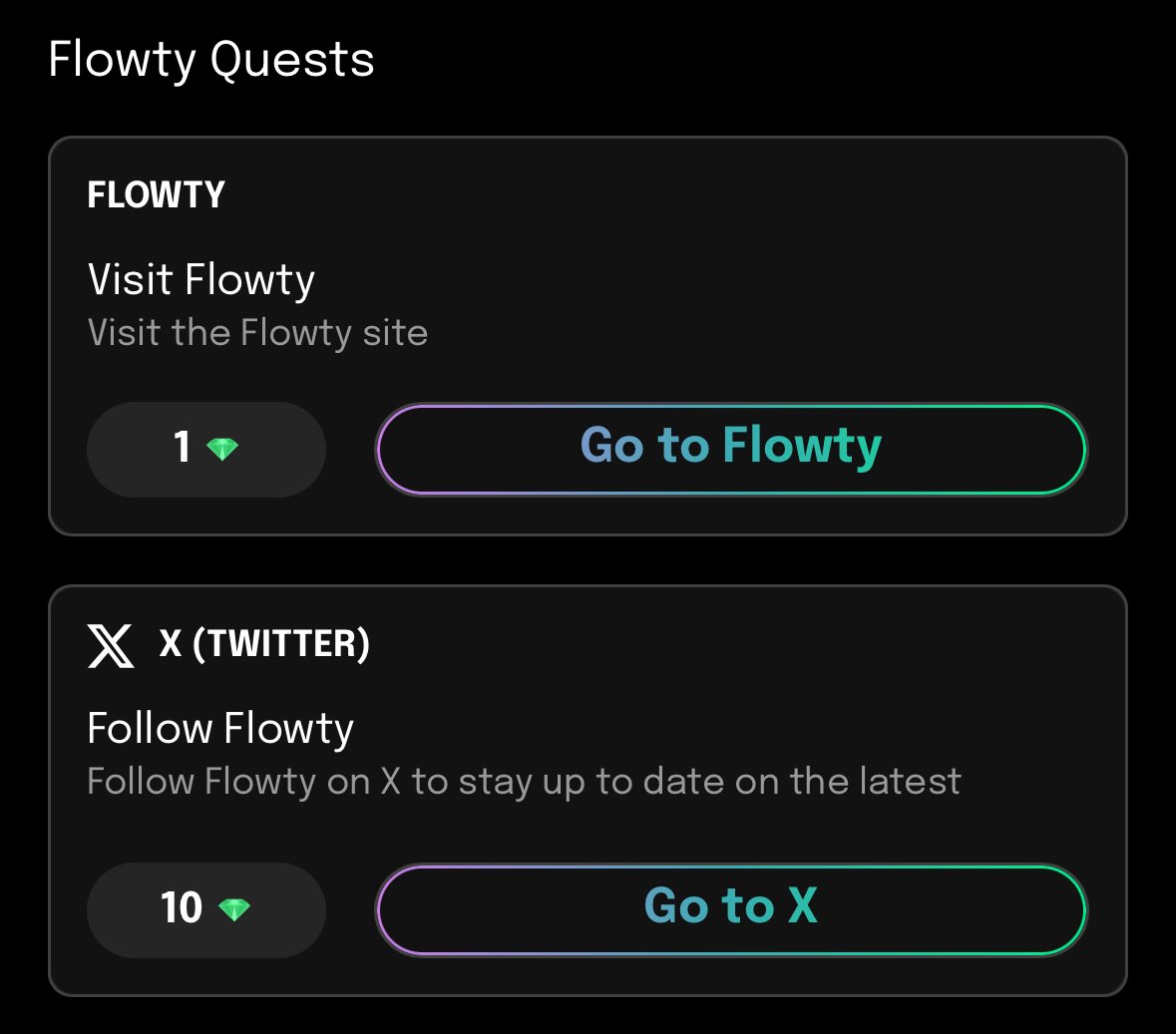Click the green gem beside the 10
This screenshot has width=1176, height=1034.
point(234,909)
